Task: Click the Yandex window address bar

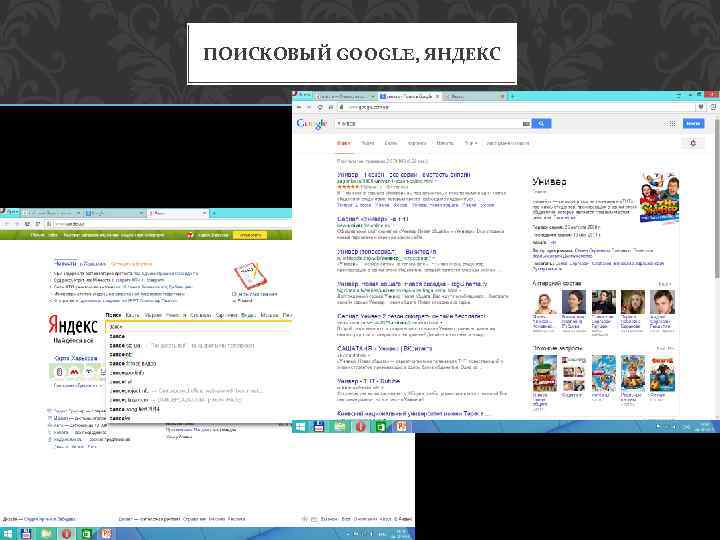Action: (170, 224)
